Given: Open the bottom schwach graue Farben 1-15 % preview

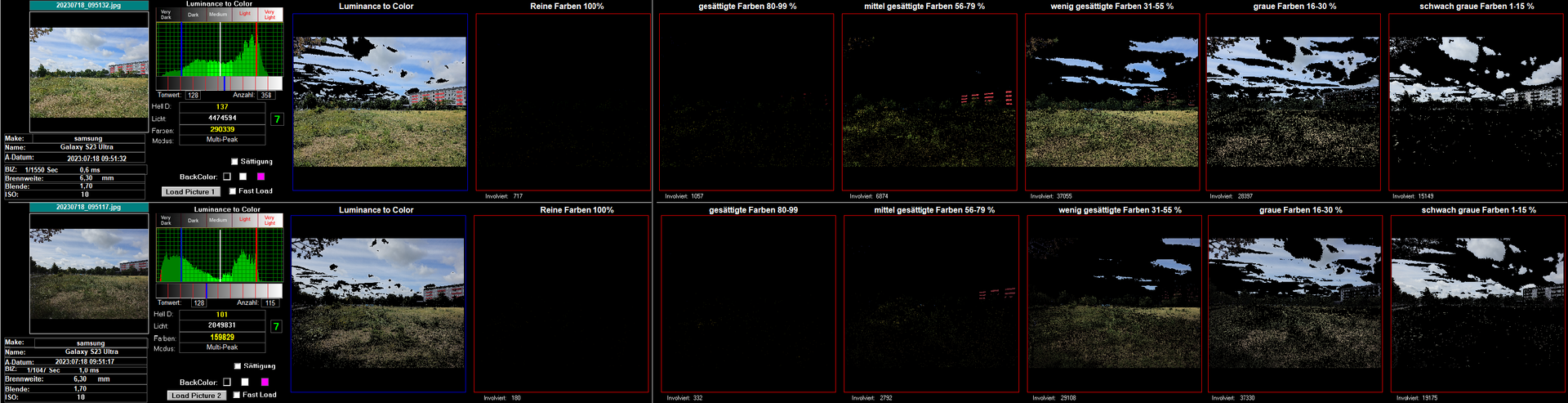Looking at the screenshot, I should tap(1477, 304).
